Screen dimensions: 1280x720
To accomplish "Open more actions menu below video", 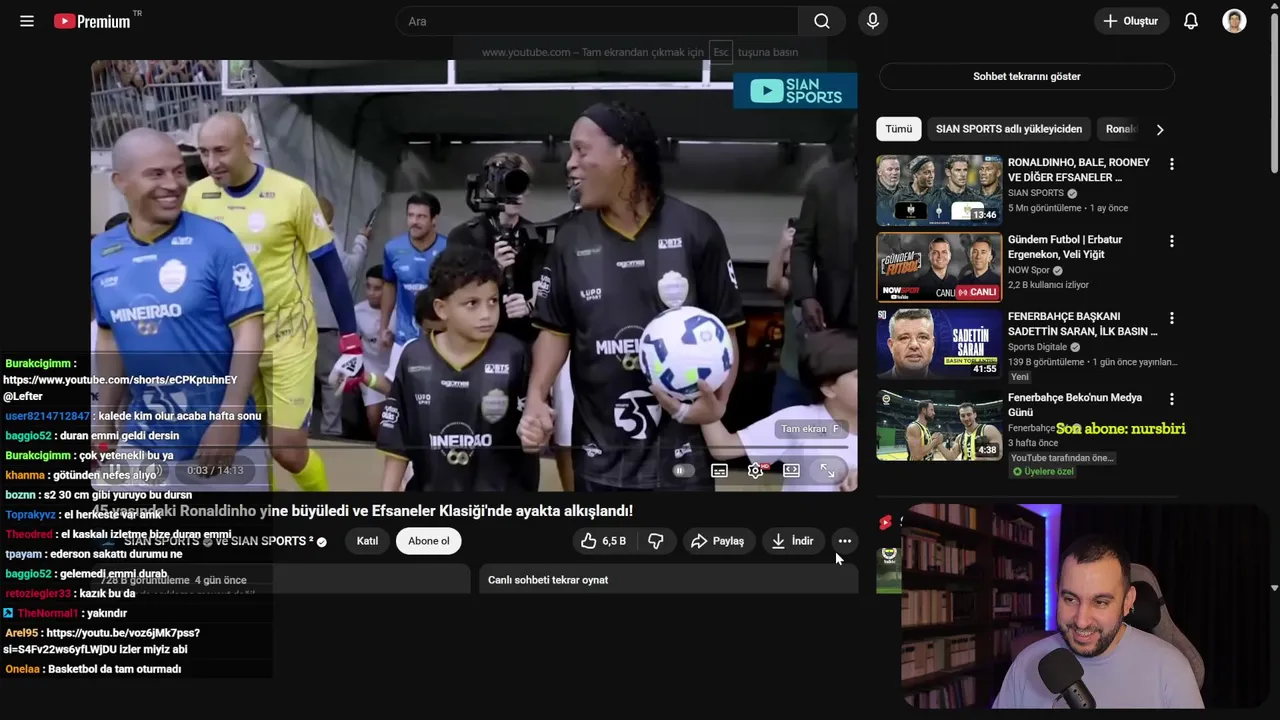I will 844,541.
